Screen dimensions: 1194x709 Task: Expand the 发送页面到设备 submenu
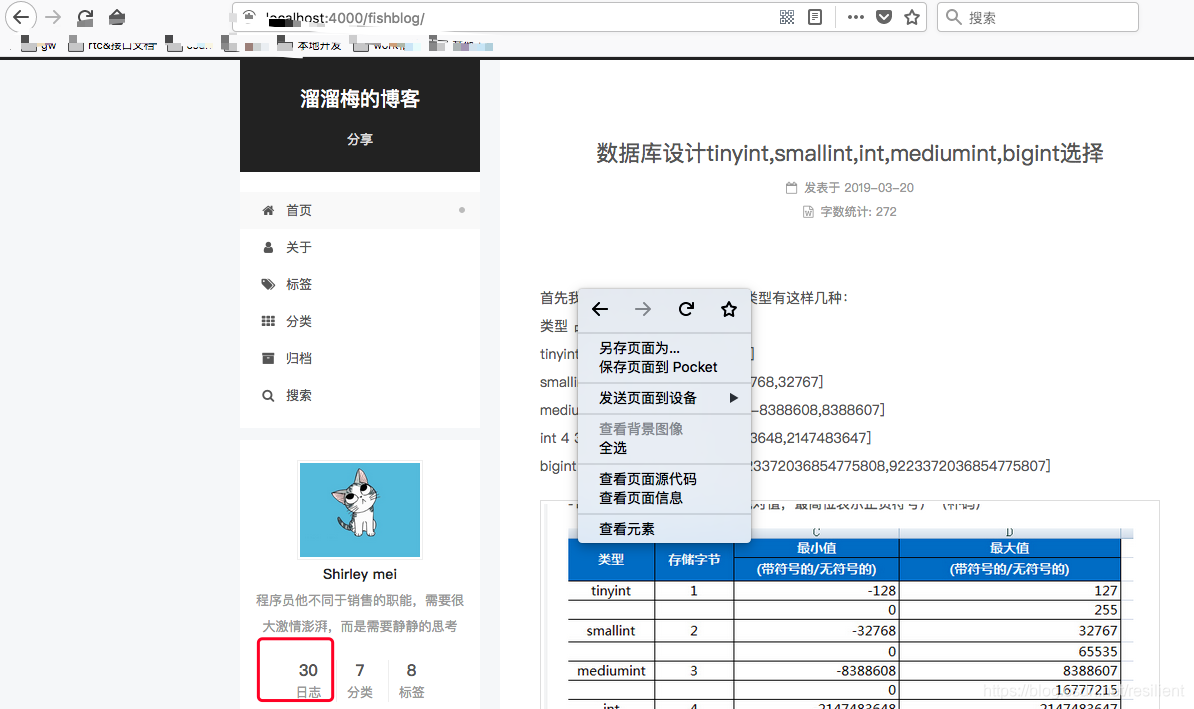[664, 398]
